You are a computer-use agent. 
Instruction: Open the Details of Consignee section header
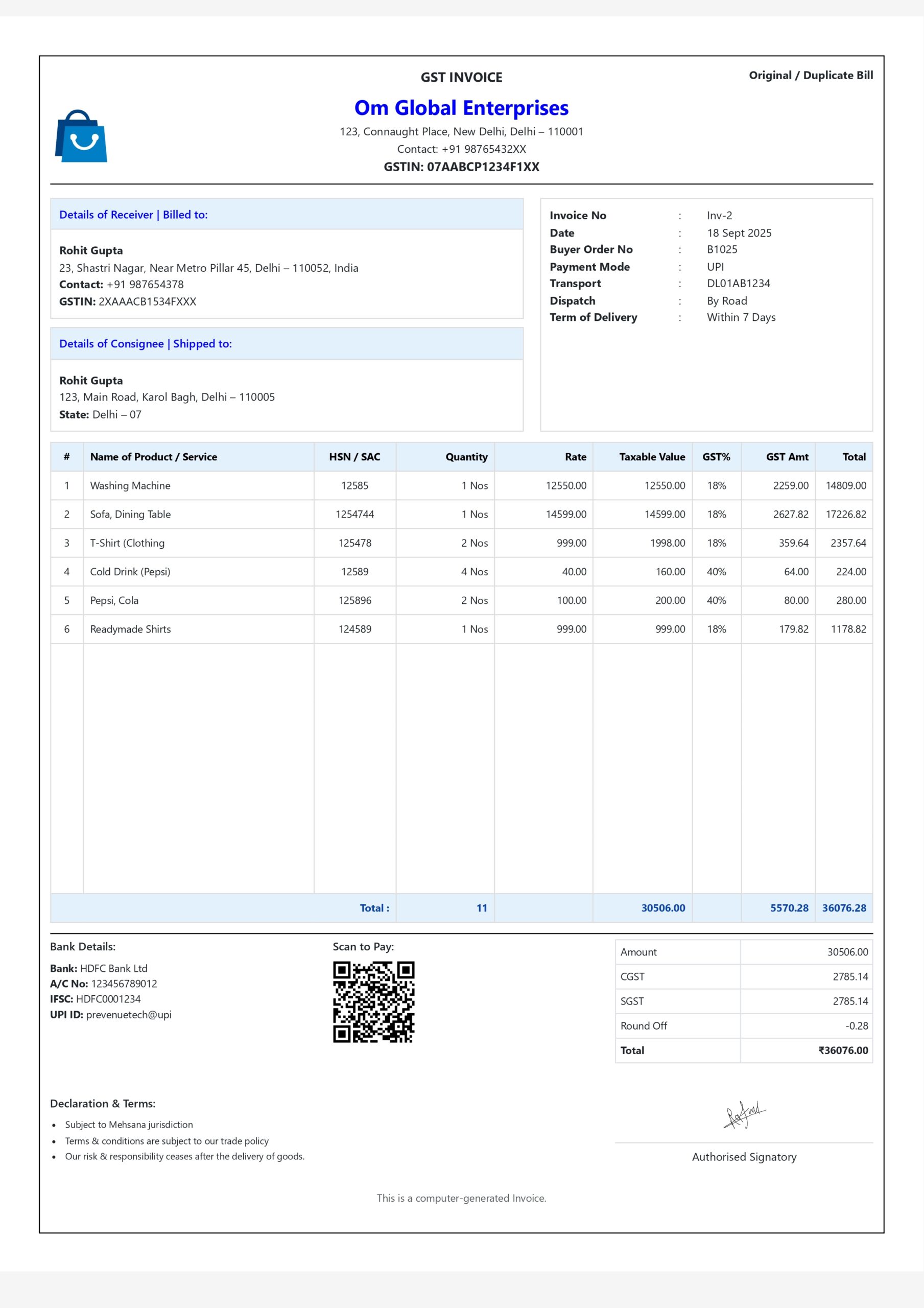145,343
